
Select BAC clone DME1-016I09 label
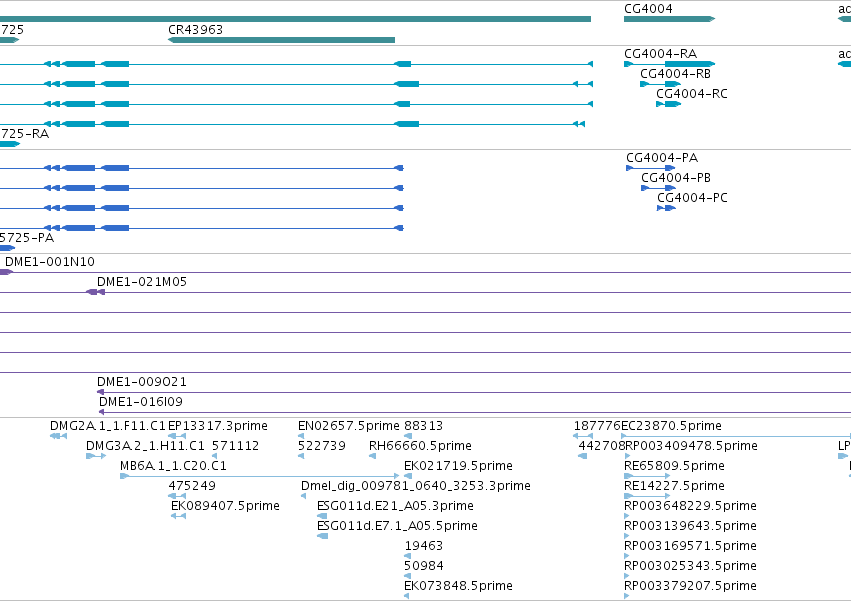tap(141, 402)
